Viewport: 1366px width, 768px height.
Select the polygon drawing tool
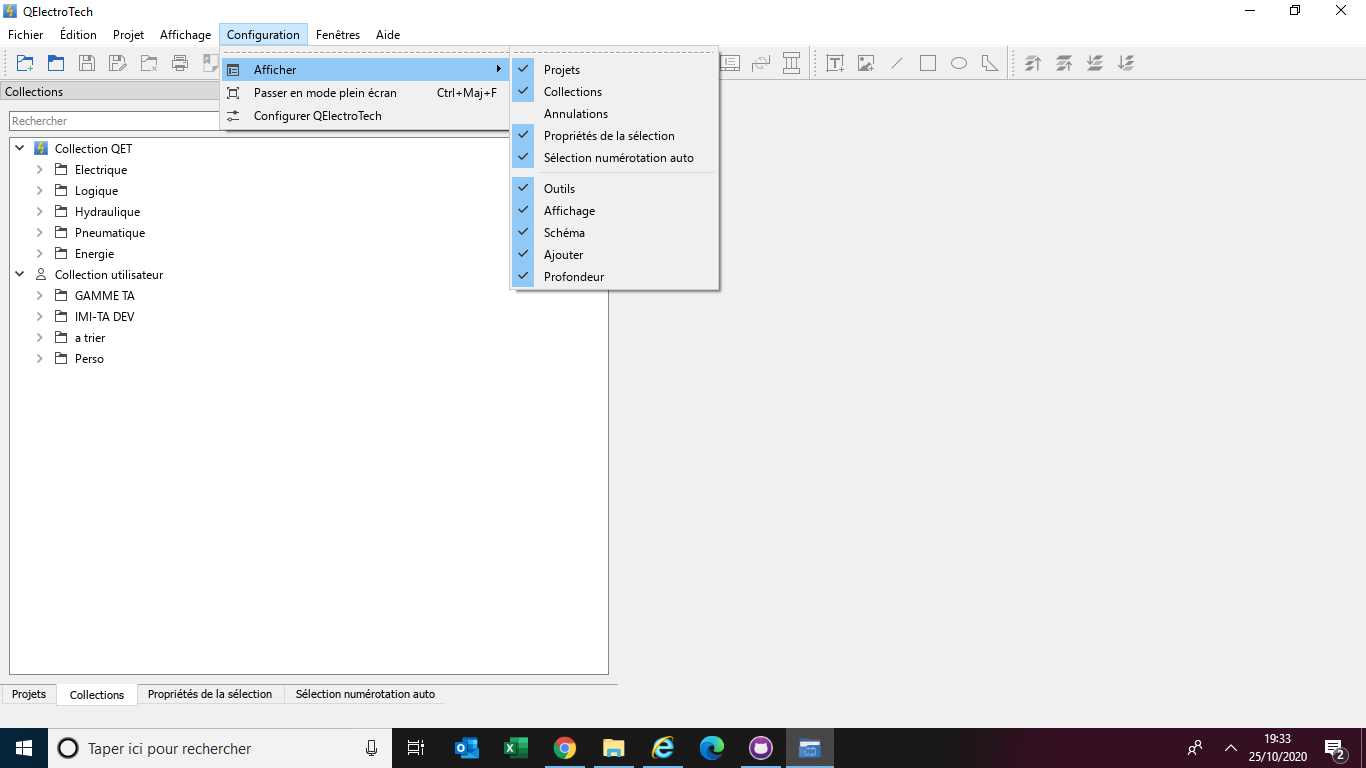(989, 63)
